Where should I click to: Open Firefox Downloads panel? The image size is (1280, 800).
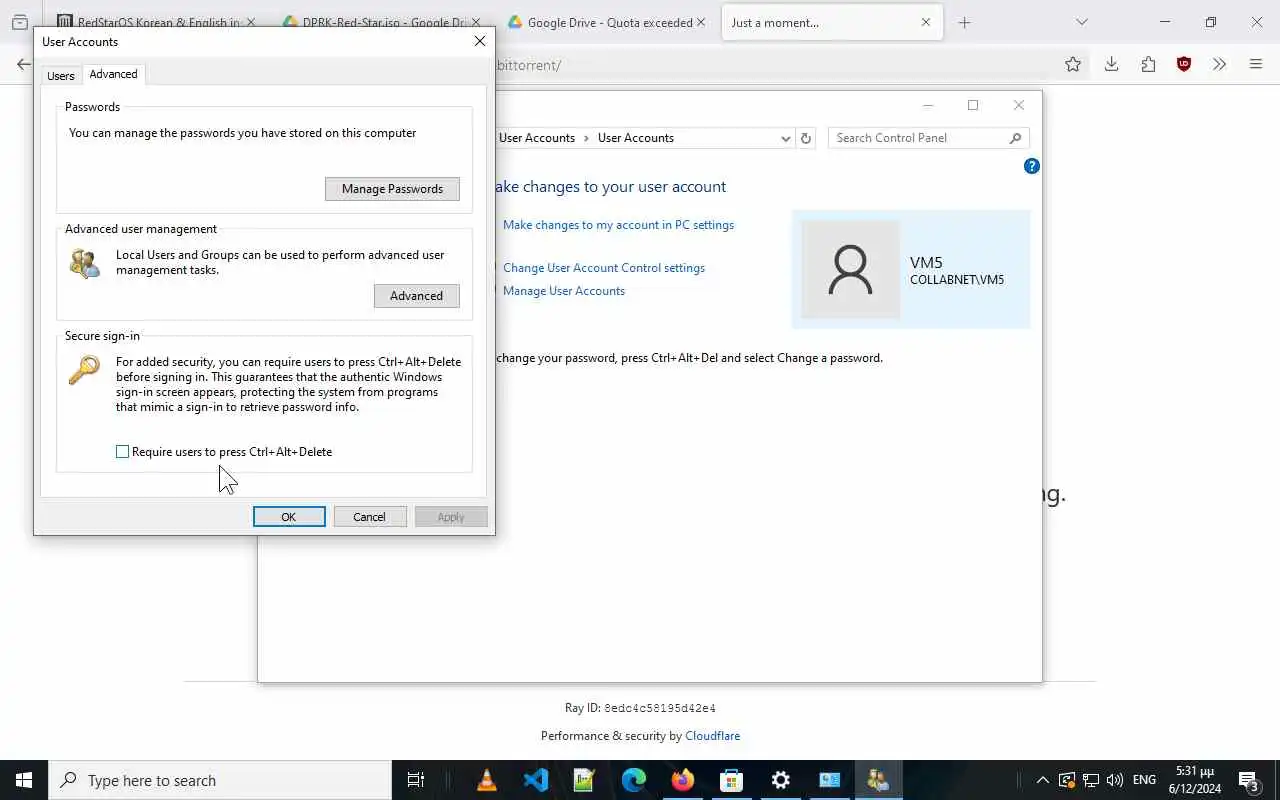click(1111, 64)
